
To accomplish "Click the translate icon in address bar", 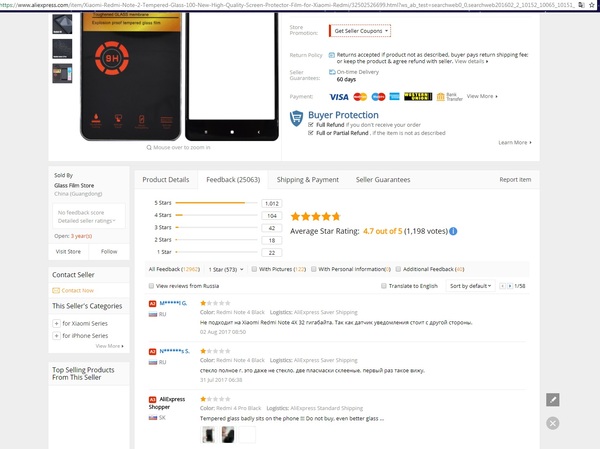I will 581,5.
